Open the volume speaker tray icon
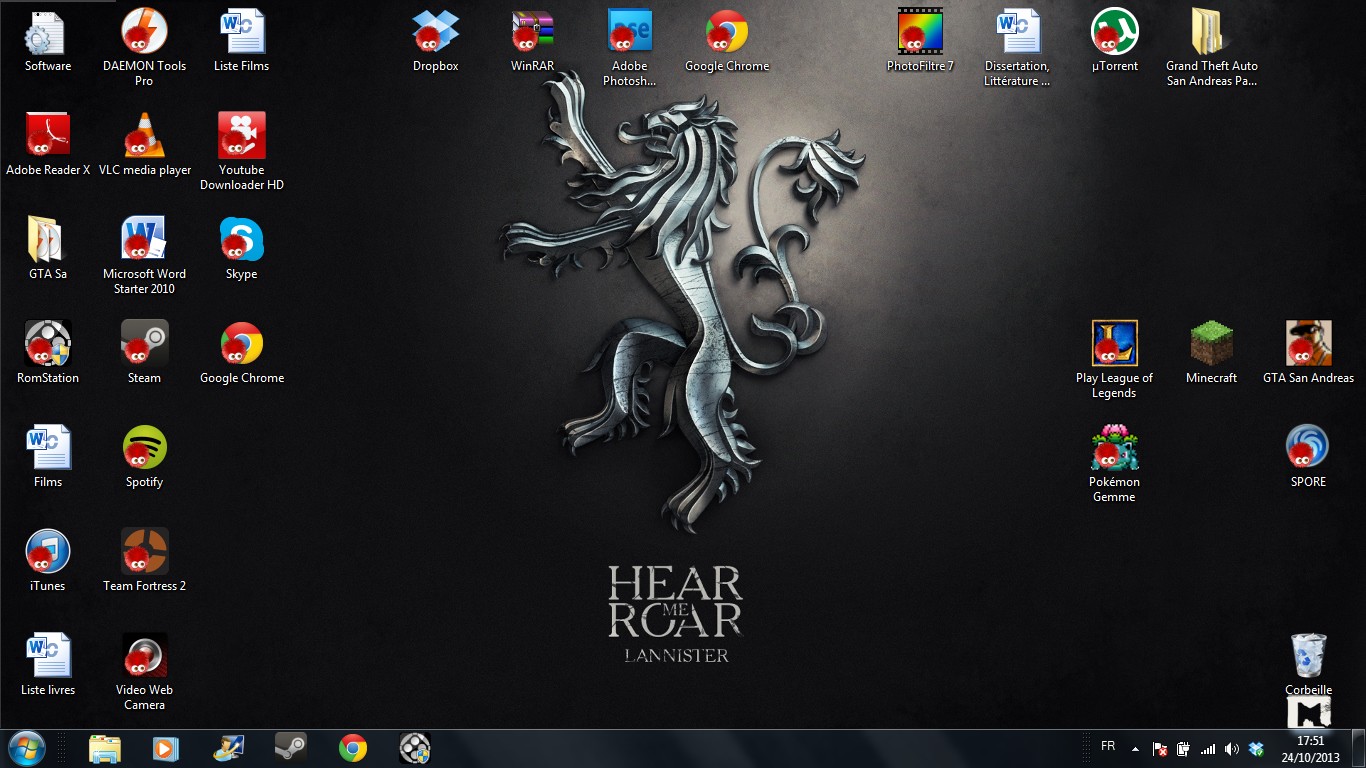The width and height of the screenshot is (1366, 768). click(1232, 749)
